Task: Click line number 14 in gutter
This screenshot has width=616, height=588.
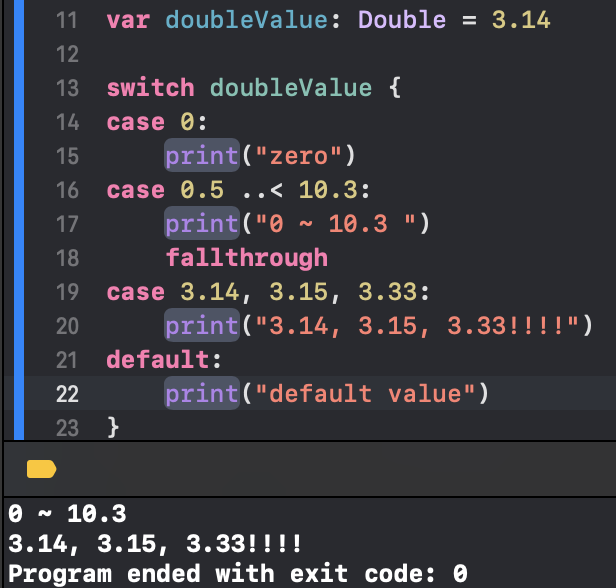Action: coord(67,122)
